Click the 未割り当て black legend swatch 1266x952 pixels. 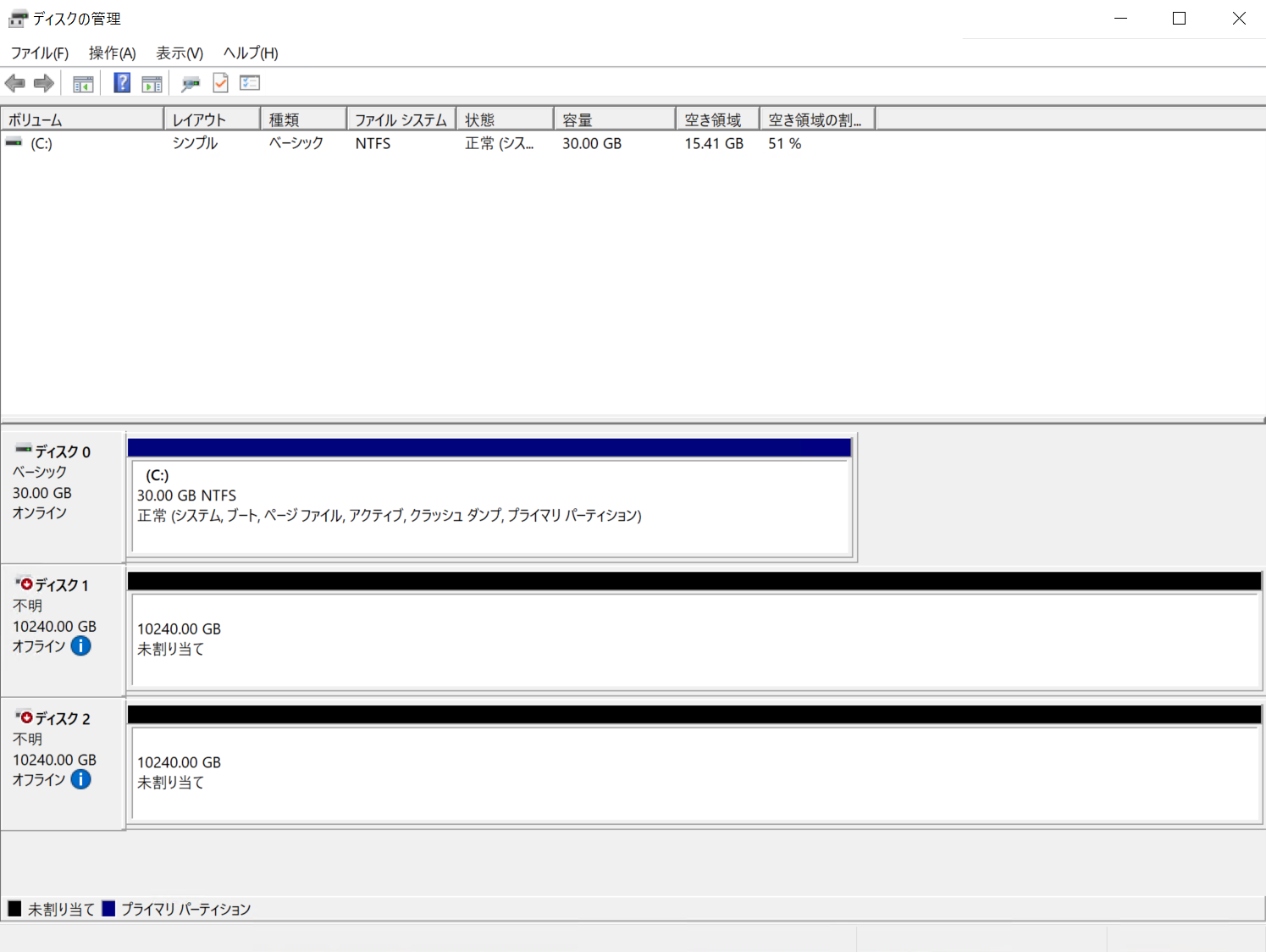click(x=12, y=908)
